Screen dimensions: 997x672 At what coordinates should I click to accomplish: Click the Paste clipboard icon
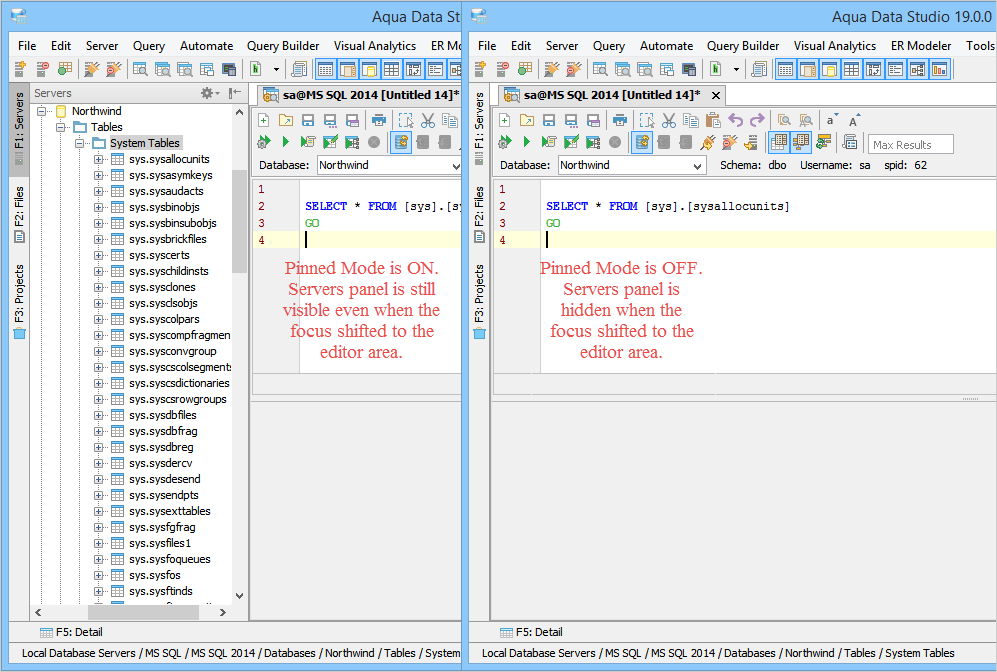pyautogui.click(x=713, y=120)
